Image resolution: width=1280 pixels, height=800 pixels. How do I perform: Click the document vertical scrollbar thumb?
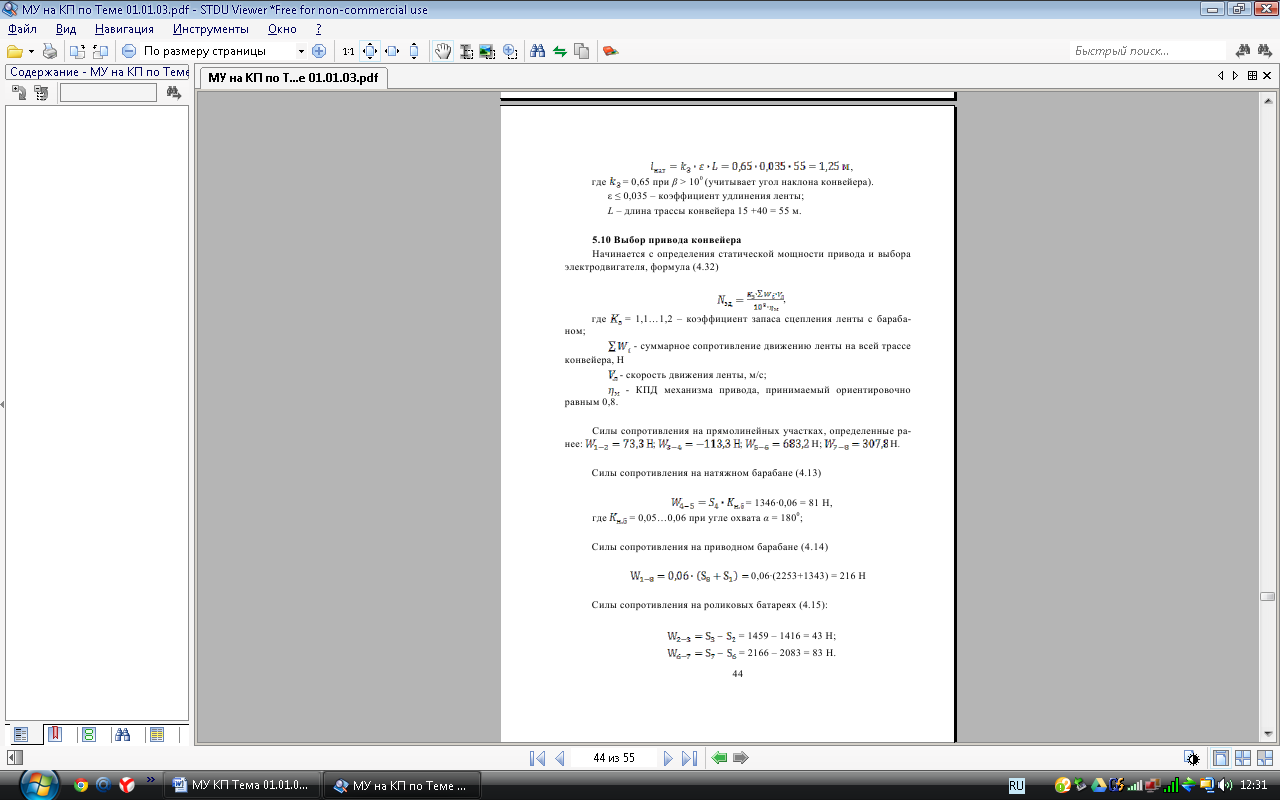click(1267, 596)
